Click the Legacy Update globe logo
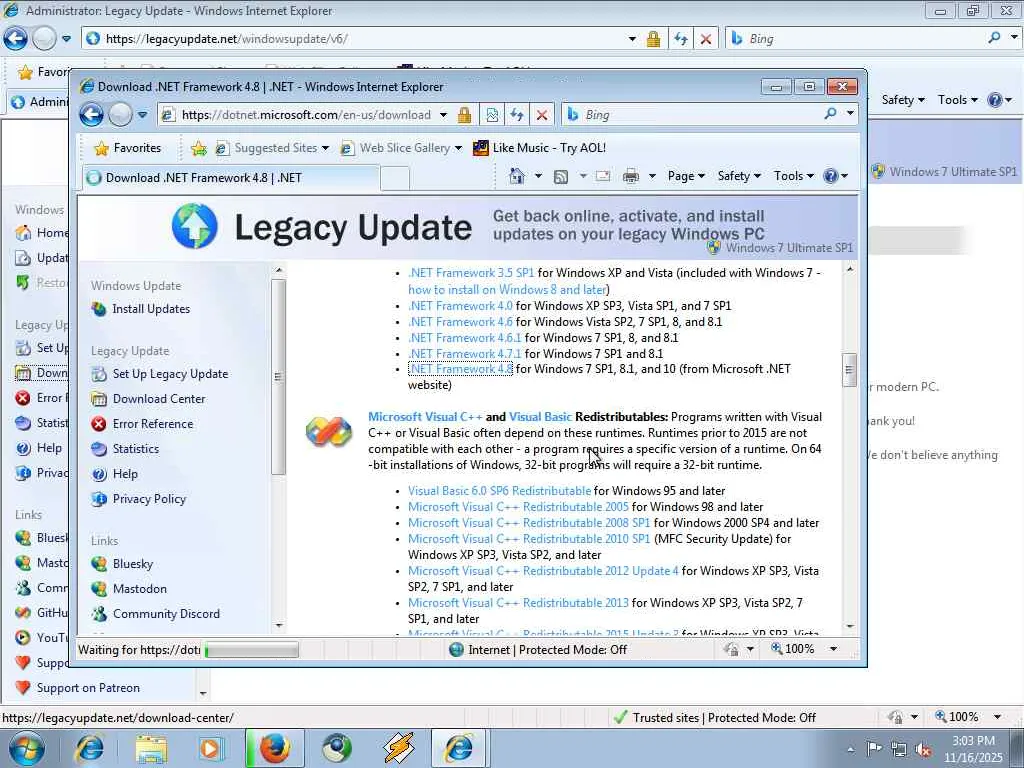1024x768 pixels. (195, 226)
